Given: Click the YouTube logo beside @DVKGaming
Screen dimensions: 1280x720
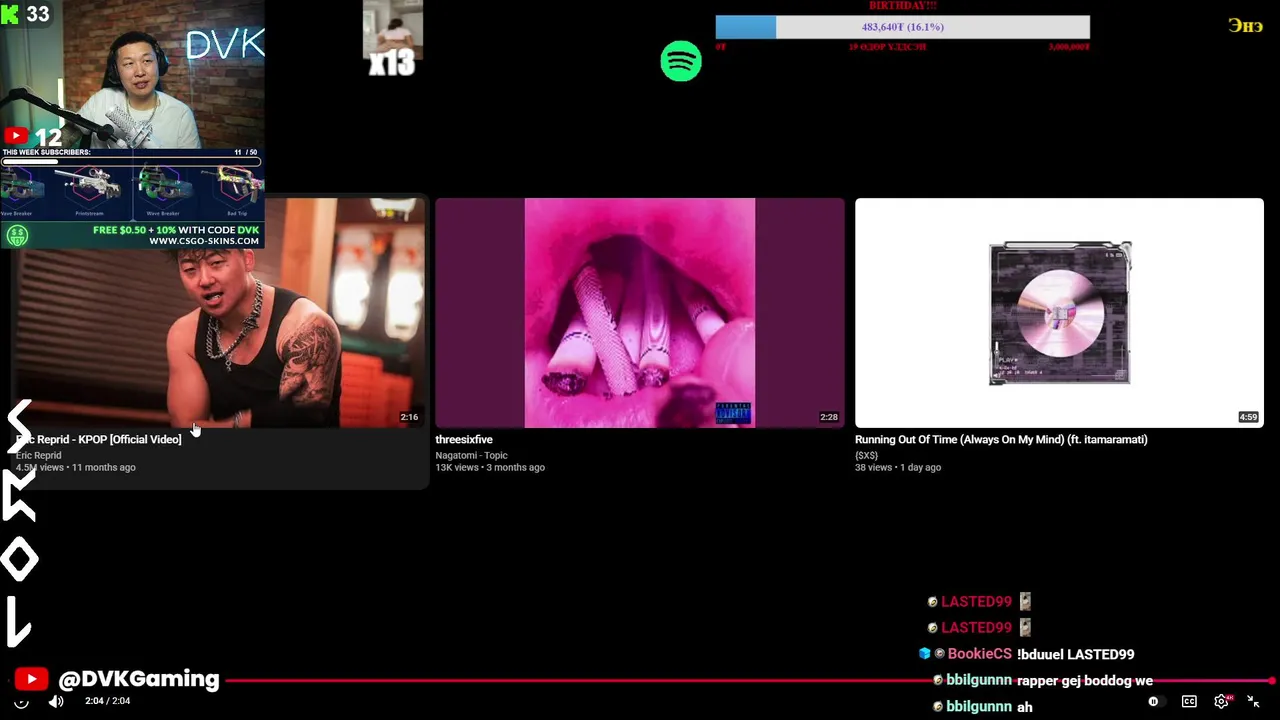Looking at the screenshot, I should (31, 680).
